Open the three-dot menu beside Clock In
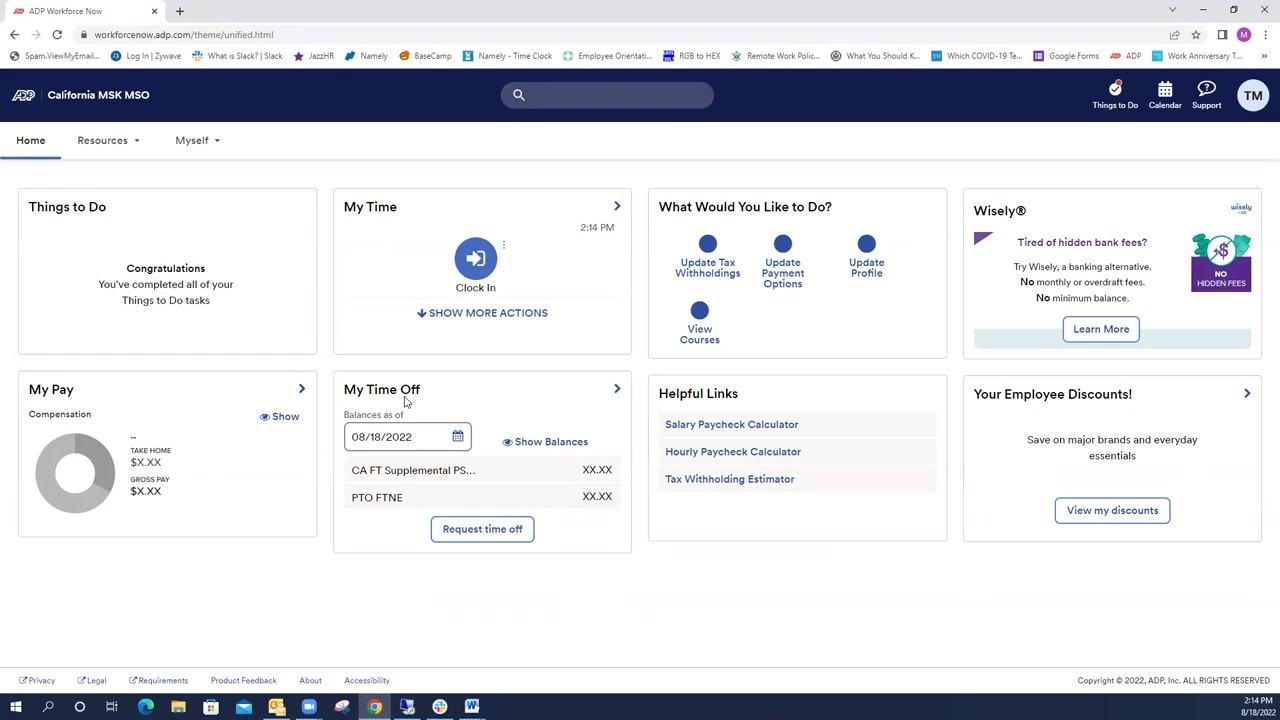The width and height of the screenshot is (1280, 720). click(504, 245)
